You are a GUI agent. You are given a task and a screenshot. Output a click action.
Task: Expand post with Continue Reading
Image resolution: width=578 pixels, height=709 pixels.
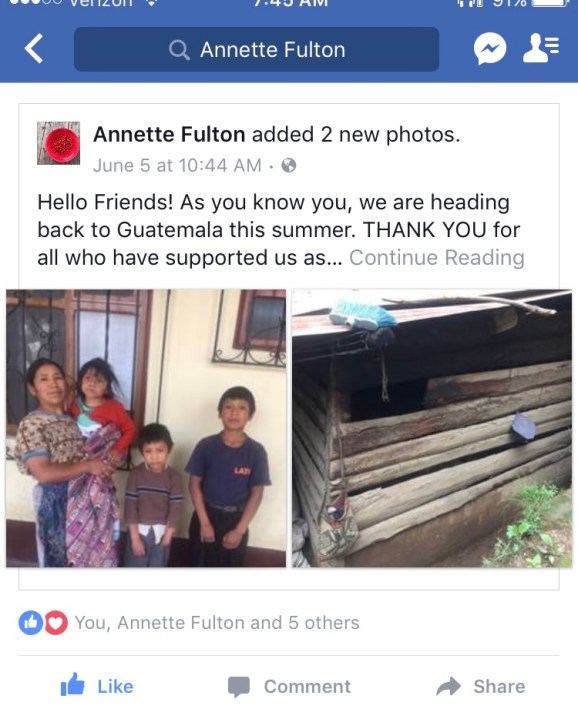click(x=437, y=258)
